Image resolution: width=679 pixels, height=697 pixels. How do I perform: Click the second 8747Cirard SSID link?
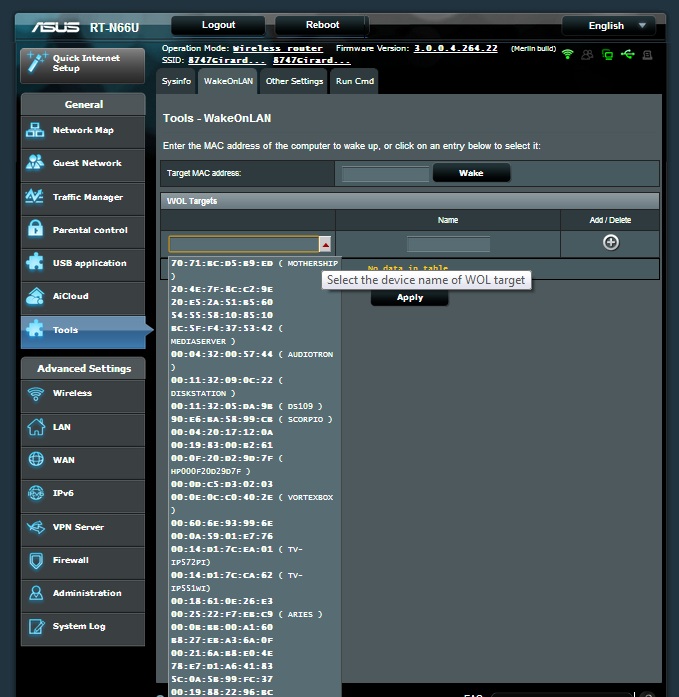312,60
